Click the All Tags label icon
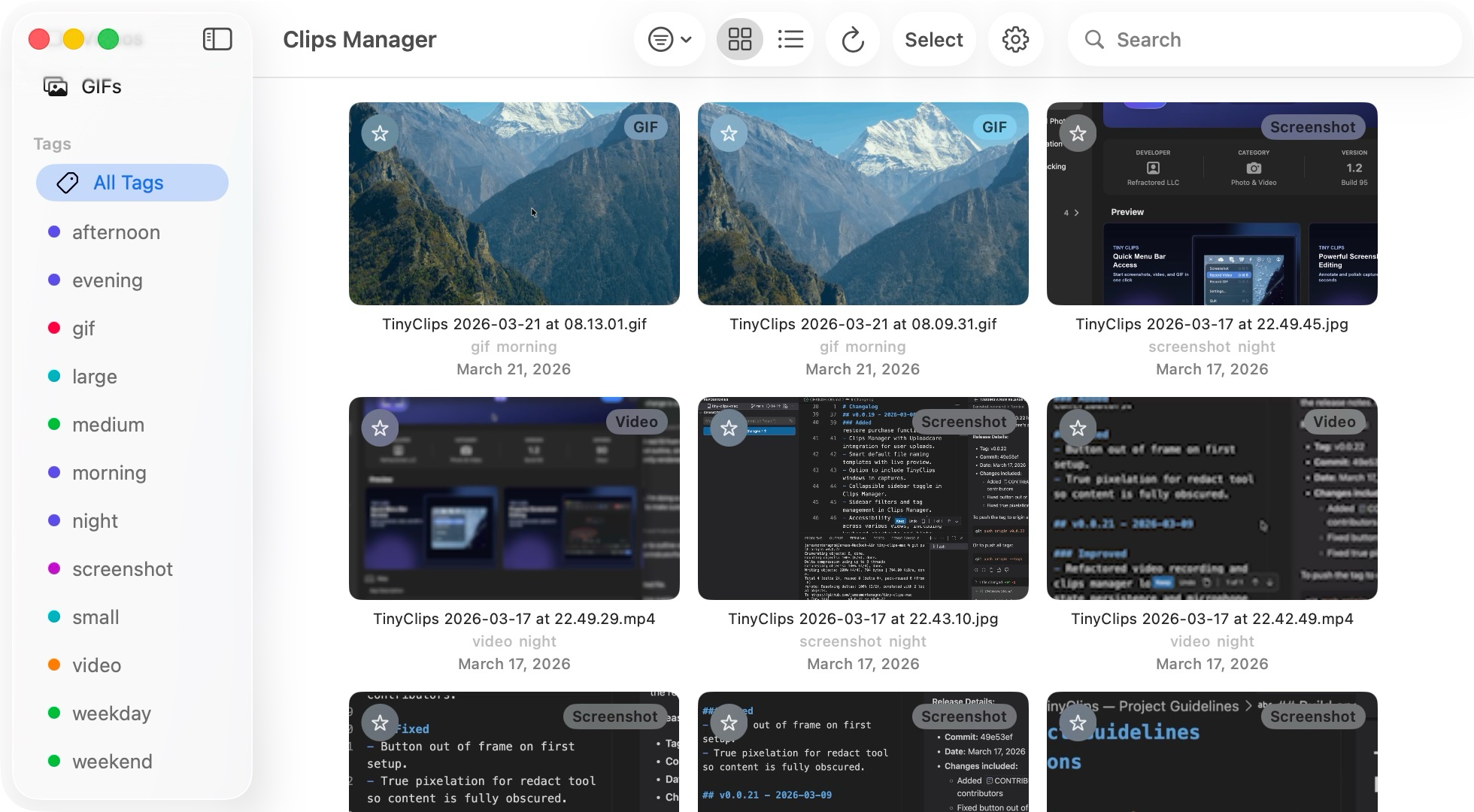Viewport: 1474px width, 812px height. pos(66,183)
